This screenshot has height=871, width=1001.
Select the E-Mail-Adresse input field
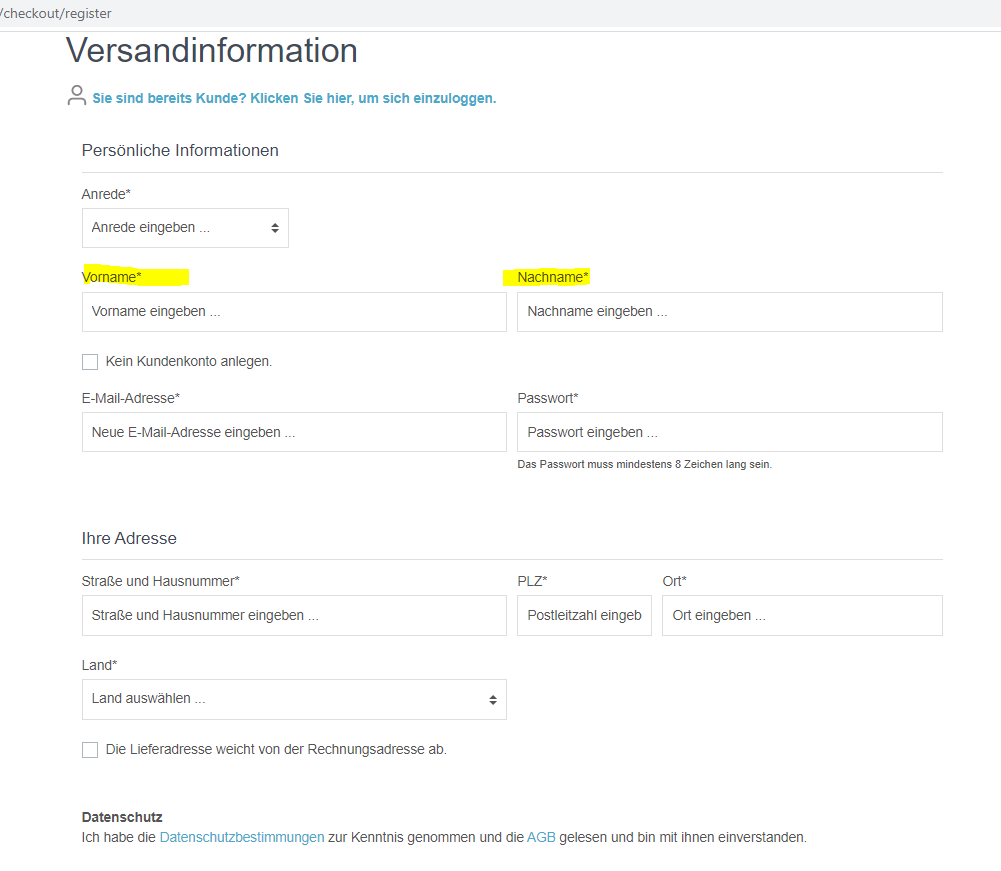[x=294, y=432]
